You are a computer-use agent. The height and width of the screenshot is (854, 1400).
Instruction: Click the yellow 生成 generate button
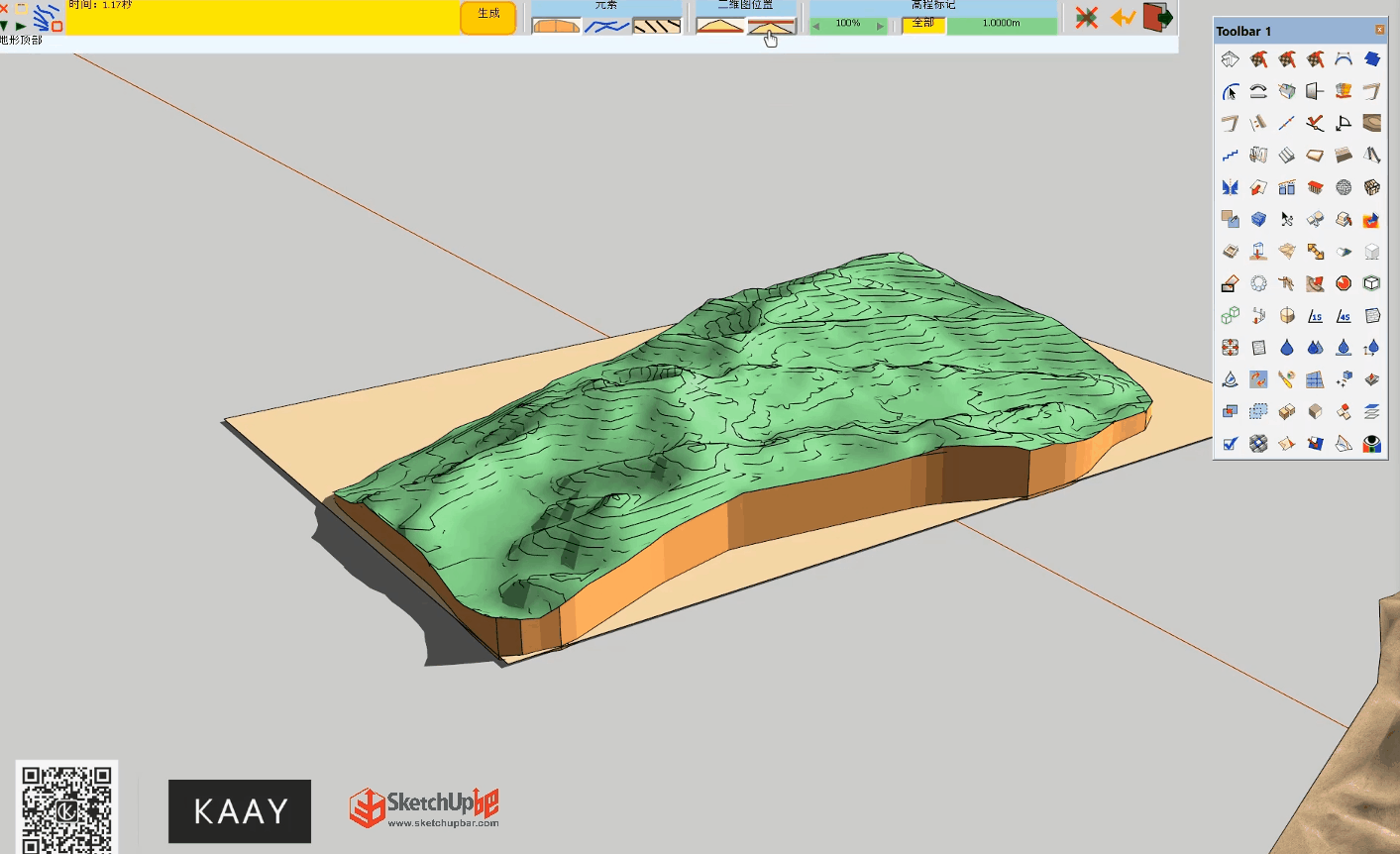pyautogui.click(x=488, y=17)
